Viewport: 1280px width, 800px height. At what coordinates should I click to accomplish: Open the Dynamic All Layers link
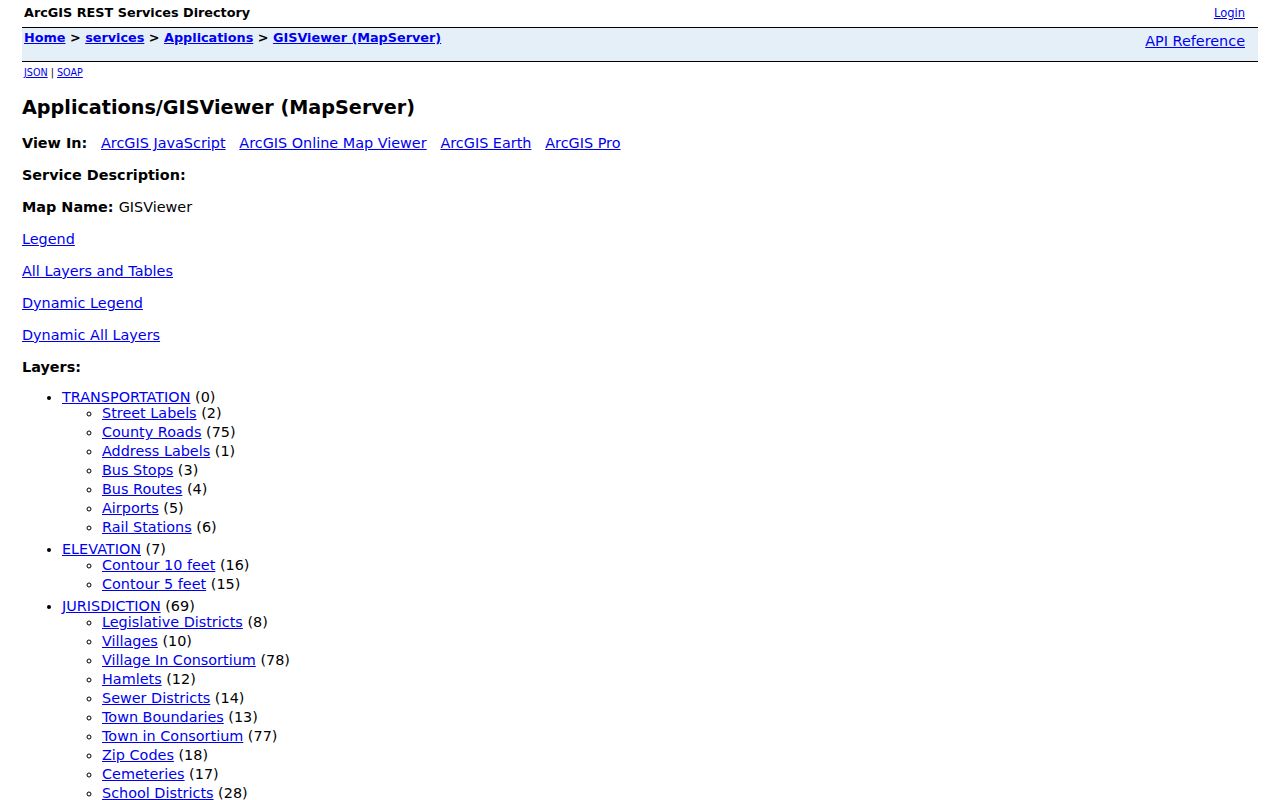91,335
